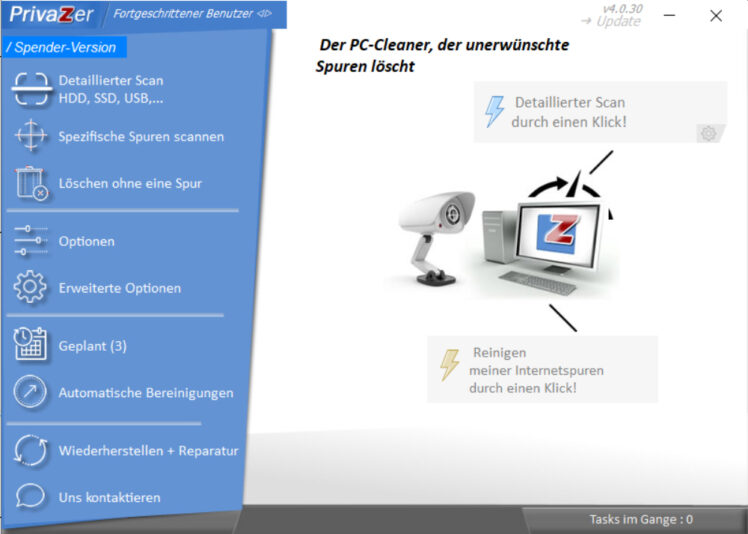Image resolution: width=748 pixels, height=534 pixels.
Task: Start Detaillierter Scan durch einen Klick
Action: pyautogui.click(x=570, y=112)
